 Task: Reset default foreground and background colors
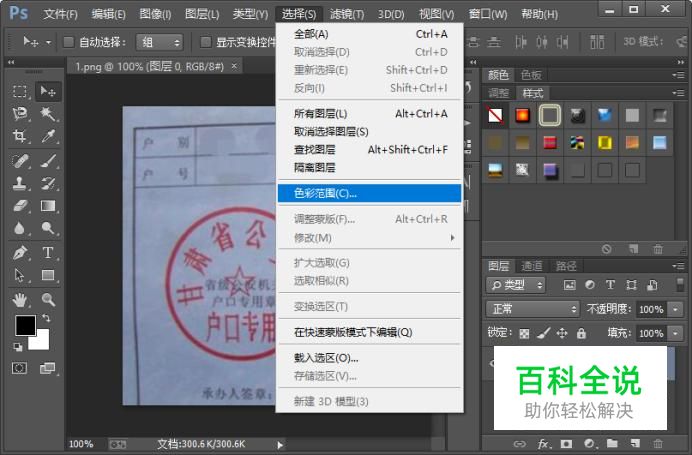coord(18,347)
